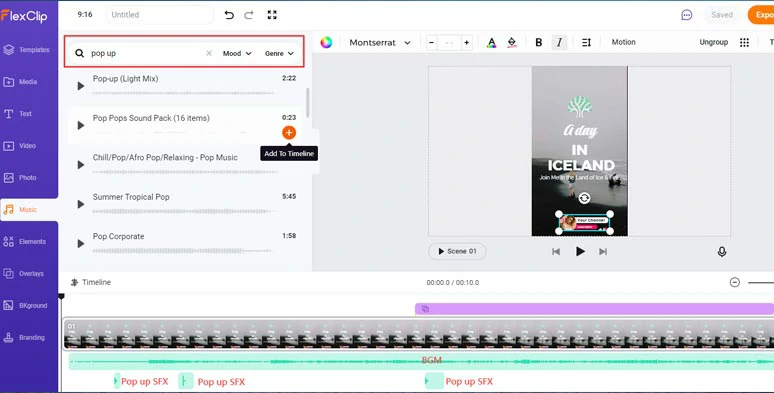This screenshot has height=393, width=774.
Task: Clear the pop up search text
Action: pos(209,53)
